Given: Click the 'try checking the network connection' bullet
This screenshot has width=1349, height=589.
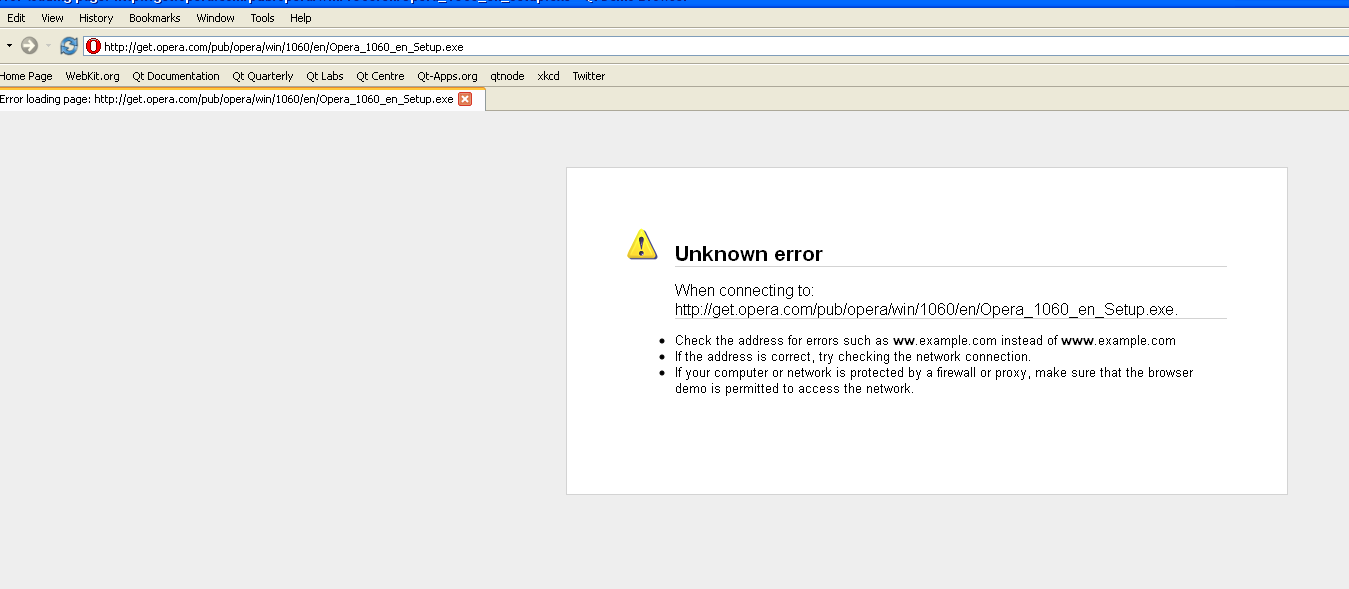Looking at the screenshot, I should (853, 356).
